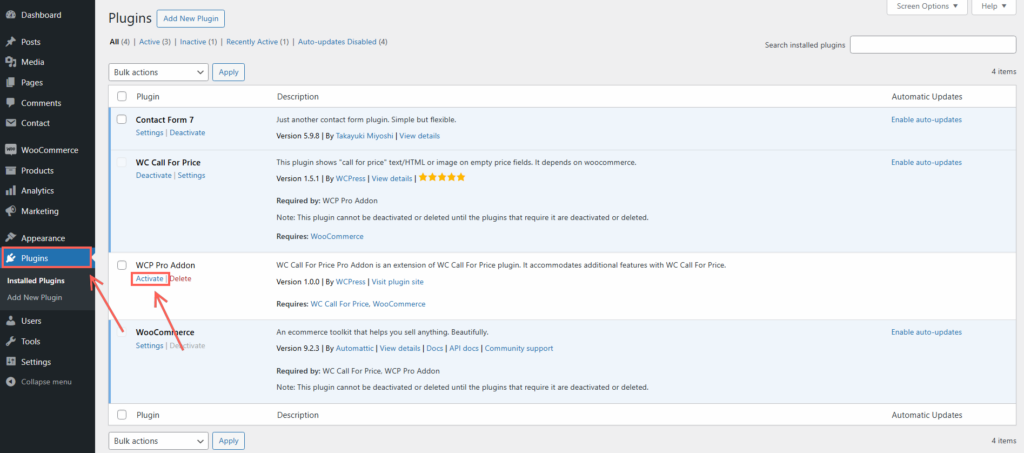Open WC Call For Price Settings link
The height and width of the screenshot is (453, 1024).
click(x=191, y=176)
